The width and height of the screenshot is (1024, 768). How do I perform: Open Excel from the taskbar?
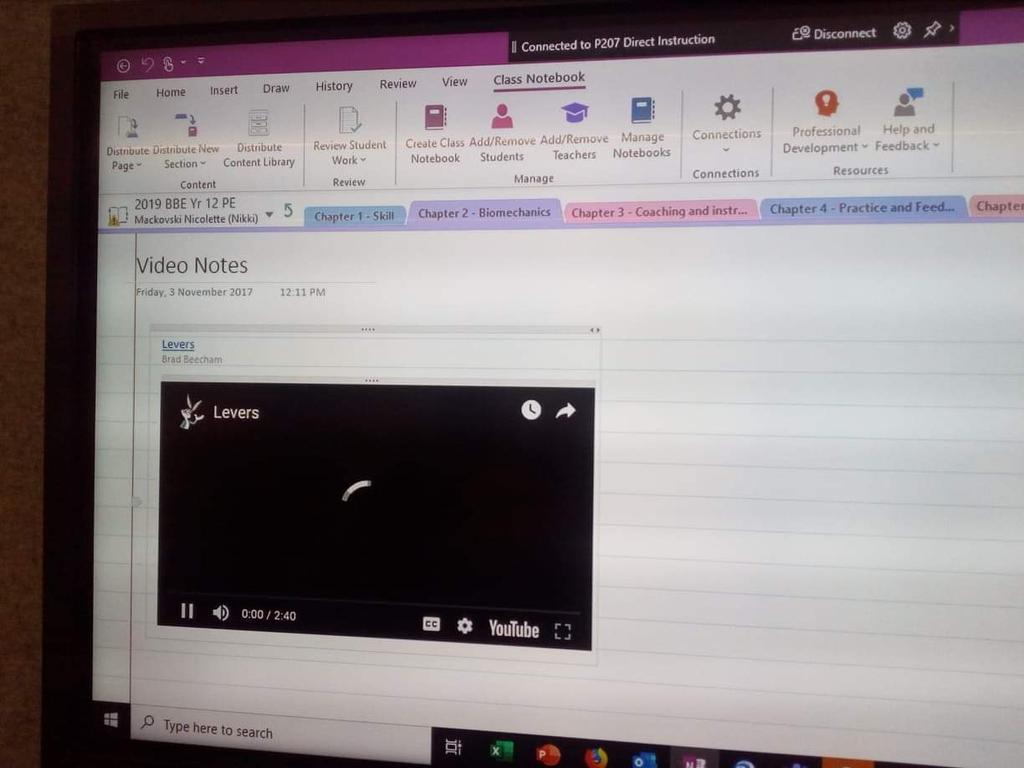(501, 750)
